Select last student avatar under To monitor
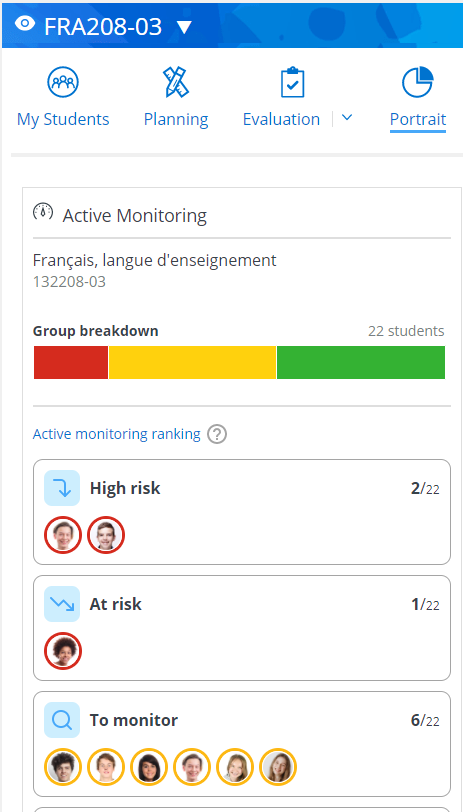This screenshot has height=812, width=463. click(278, 767)
